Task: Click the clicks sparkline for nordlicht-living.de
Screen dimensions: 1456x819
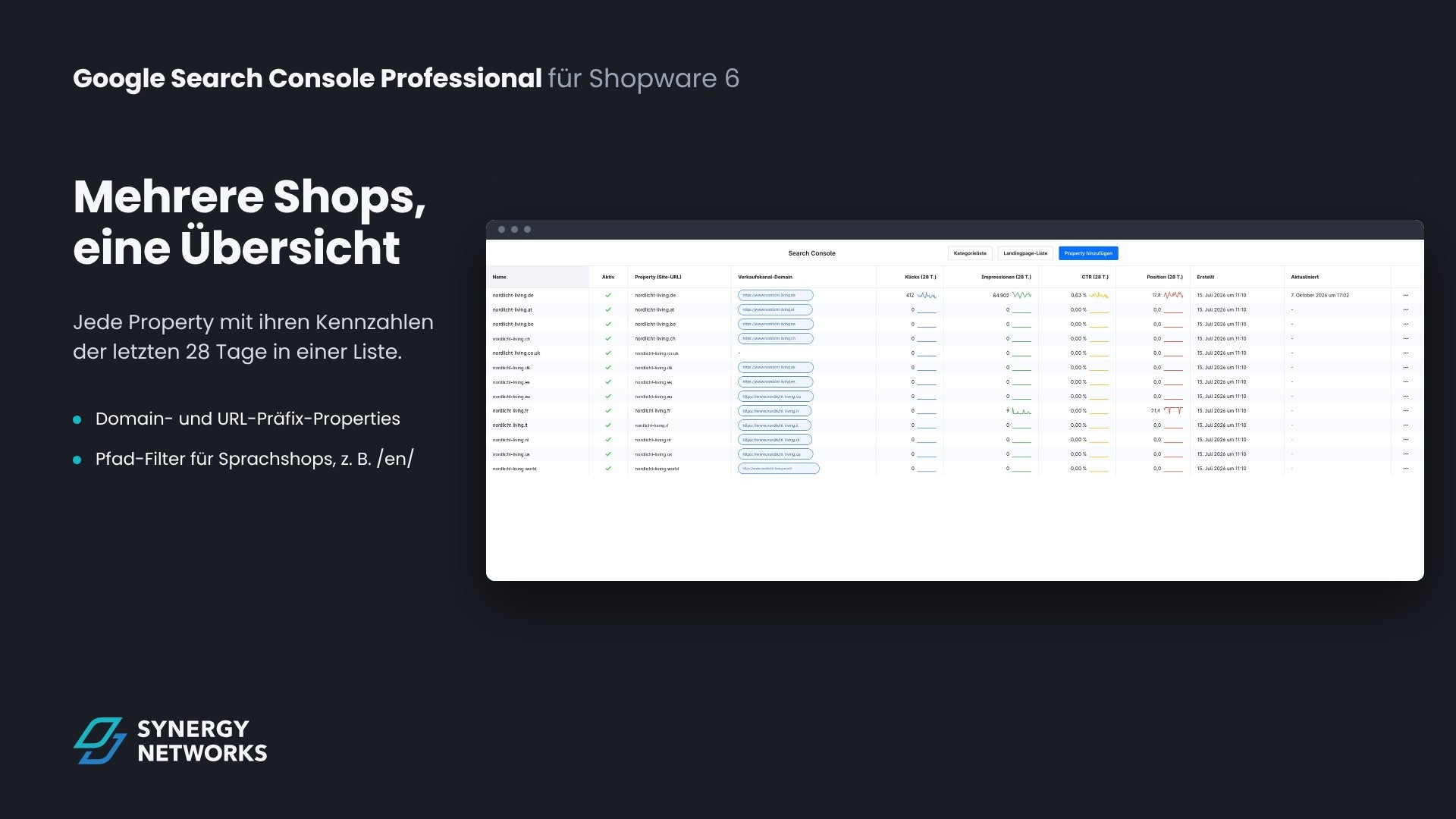Action: [x=927, y=295]
